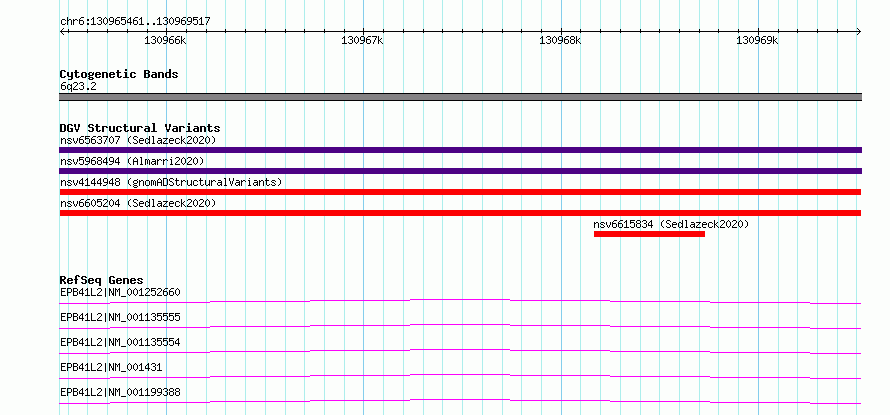Click the 130968k ruler tick label
Screen dimensions: 890x415
[561, 40]
